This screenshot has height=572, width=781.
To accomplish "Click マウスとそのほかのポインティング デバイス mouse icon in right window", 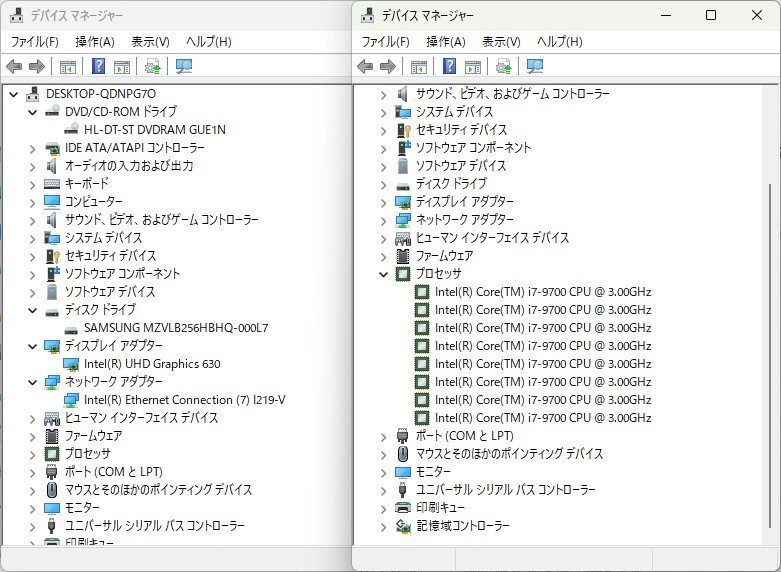I will click(x=402, y=453).
